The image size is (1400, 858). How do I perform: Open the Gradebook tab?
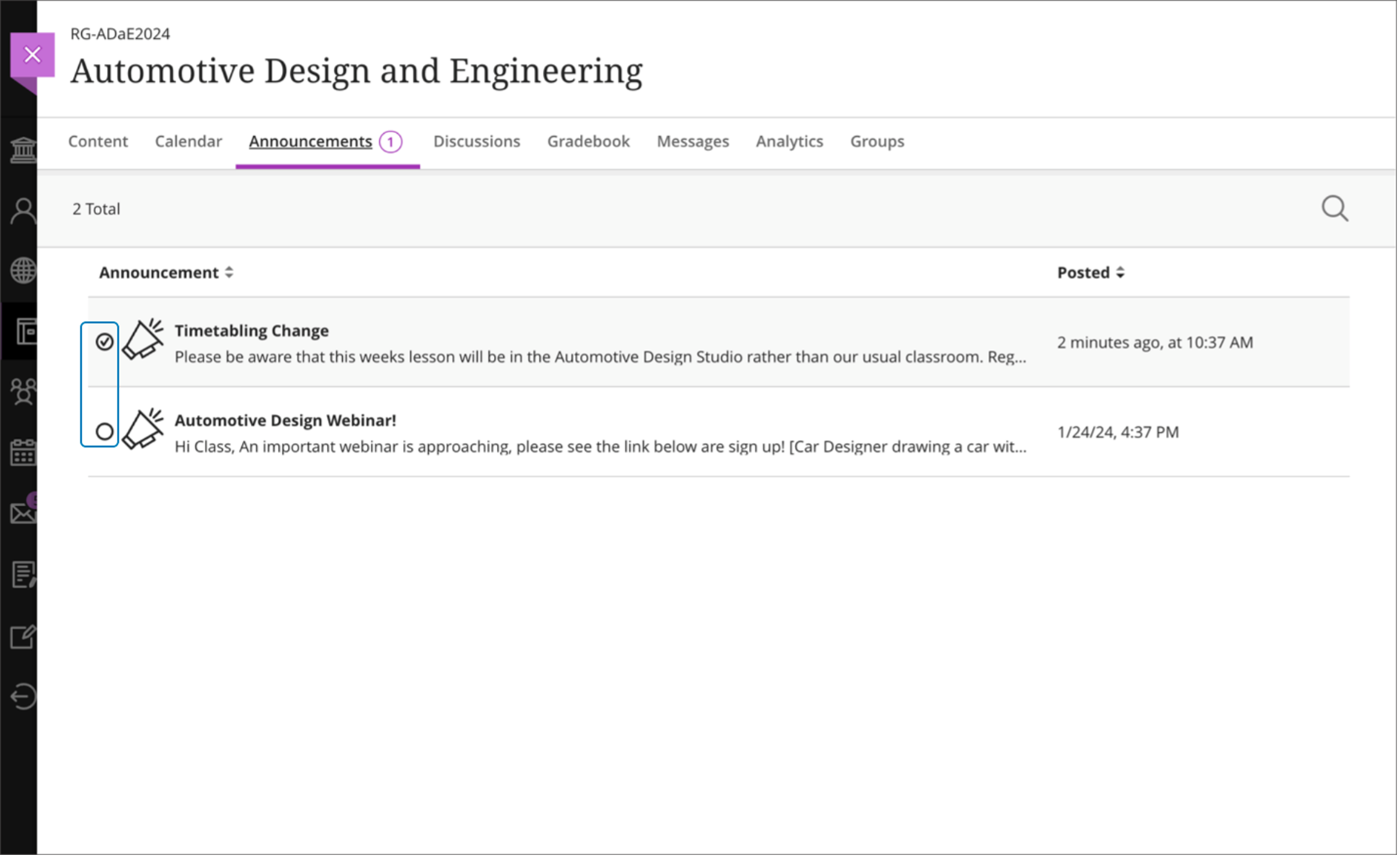click(588, 141)
